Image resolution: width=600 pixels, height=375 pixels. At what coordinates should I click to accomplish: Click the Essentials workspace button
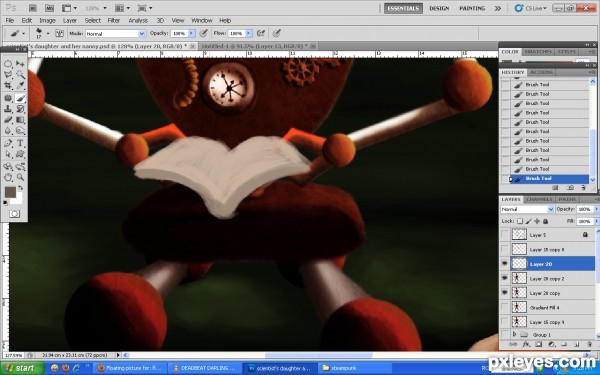click(403, 8)
